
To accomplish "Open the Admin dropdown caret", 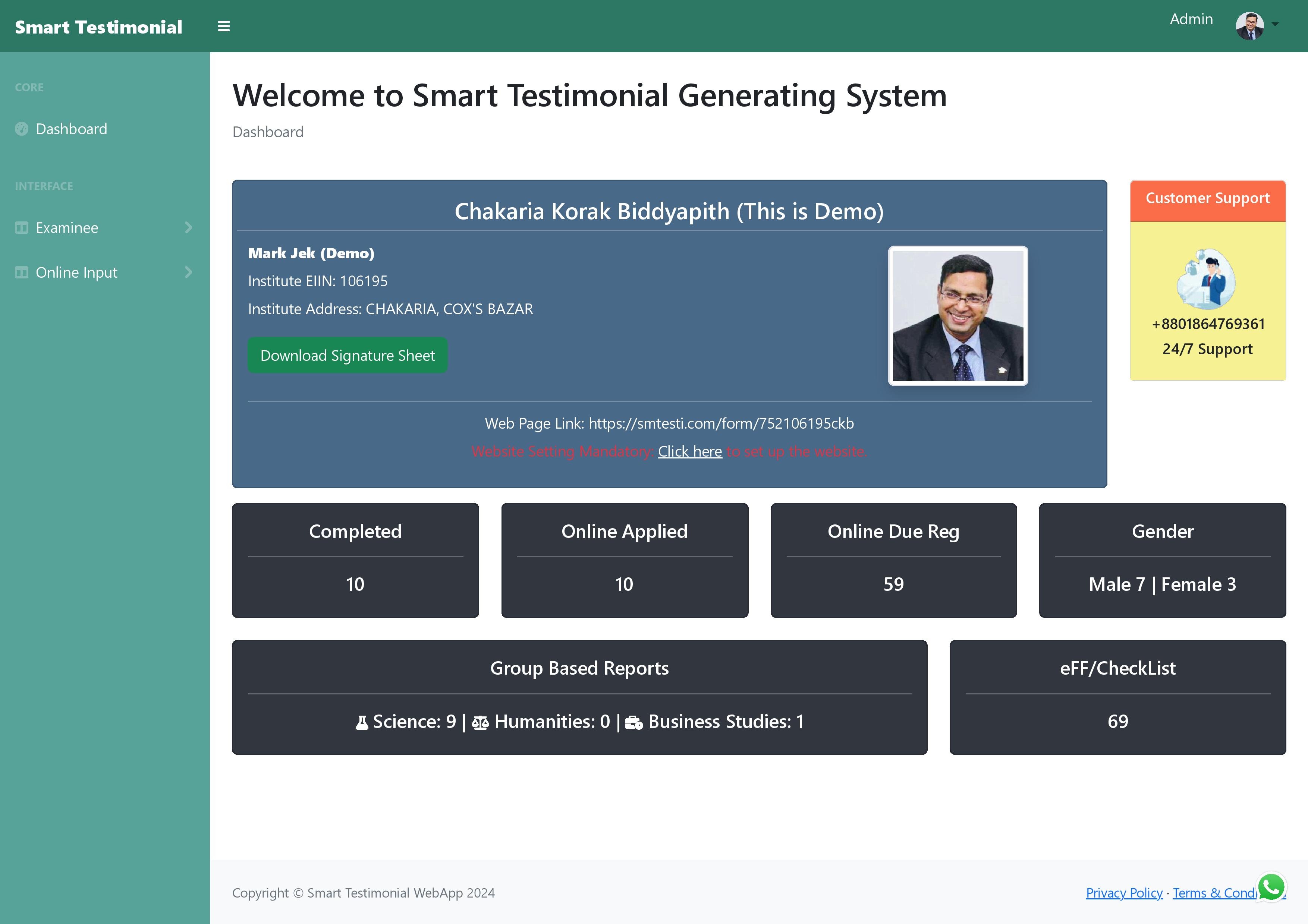I will [1276, 25].
